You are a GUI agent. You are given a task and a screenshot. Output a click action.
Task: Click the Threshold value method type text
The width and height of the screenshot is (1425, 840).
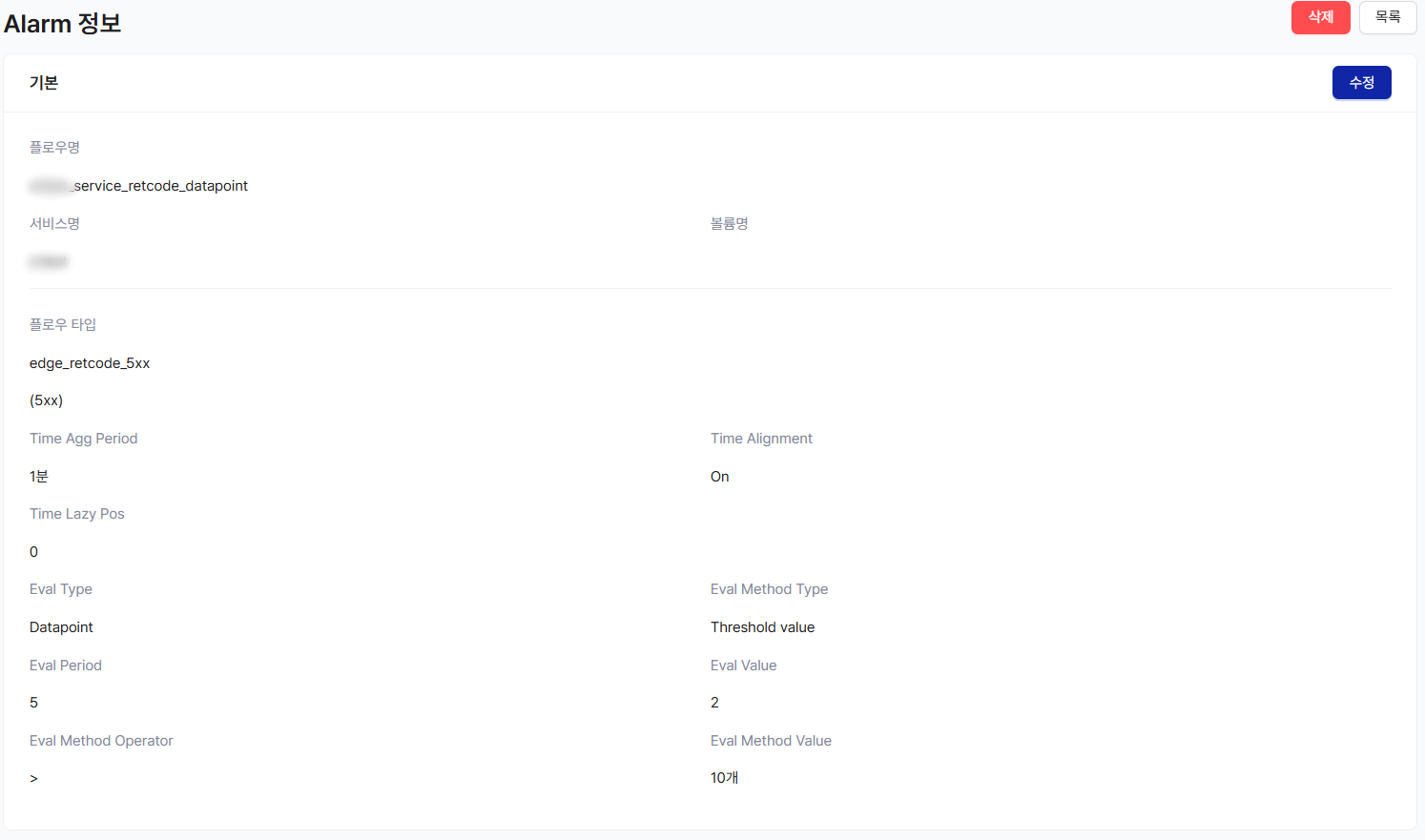762,627
